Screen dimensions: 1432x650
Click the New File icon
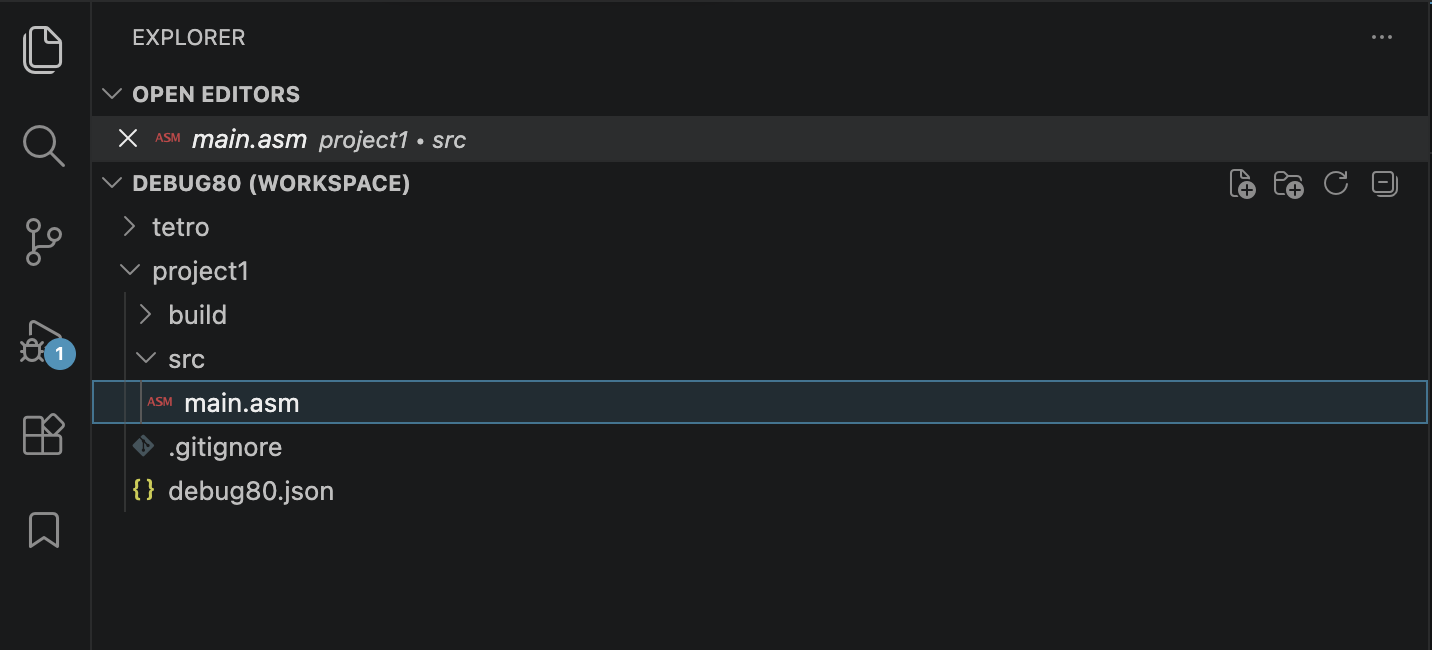[x=1241, y=184]
